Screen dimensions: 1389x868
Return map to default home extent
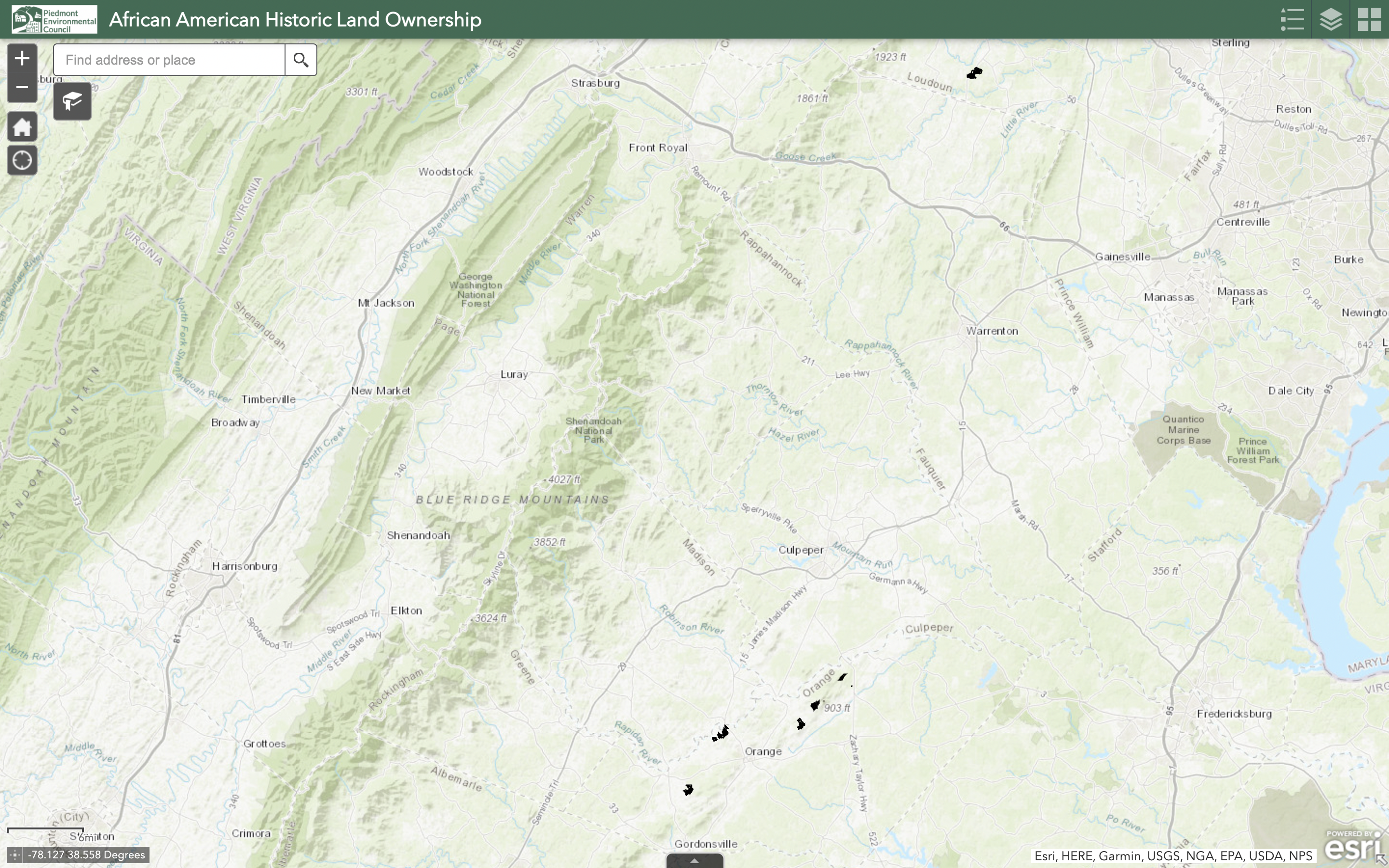pyautogui.click(x=22, y=127)
